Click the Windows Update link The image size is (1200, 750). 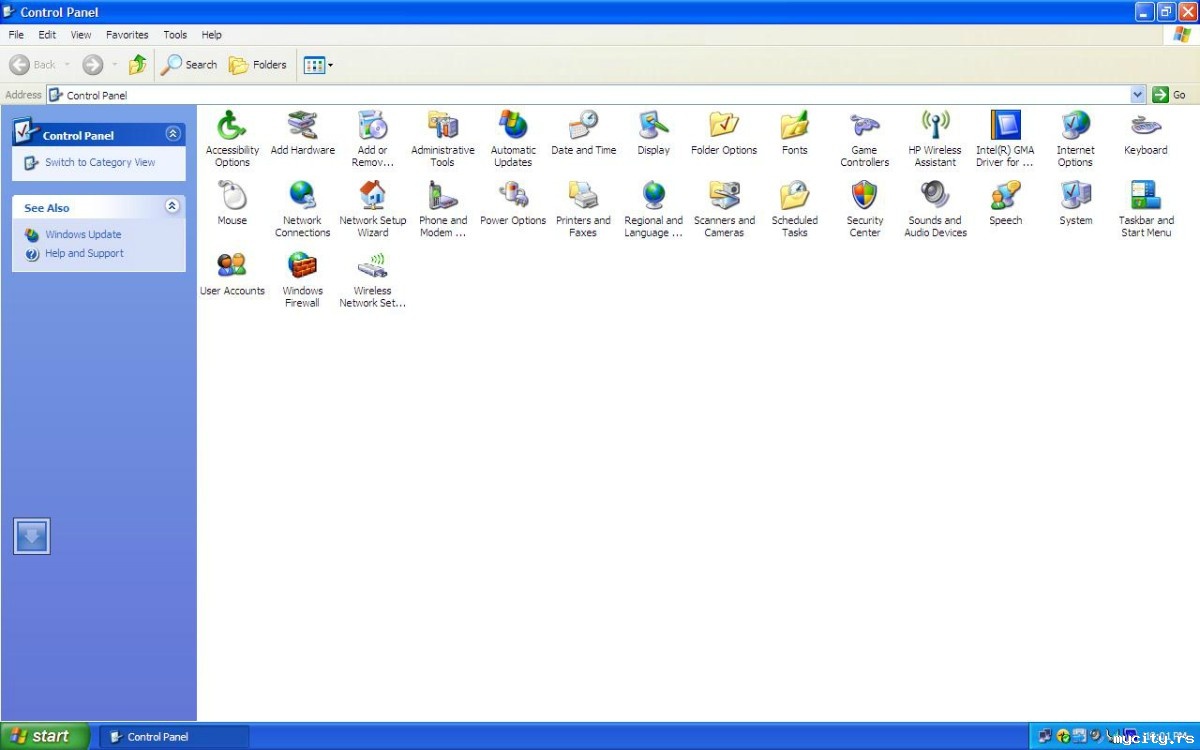click(83, 235)
